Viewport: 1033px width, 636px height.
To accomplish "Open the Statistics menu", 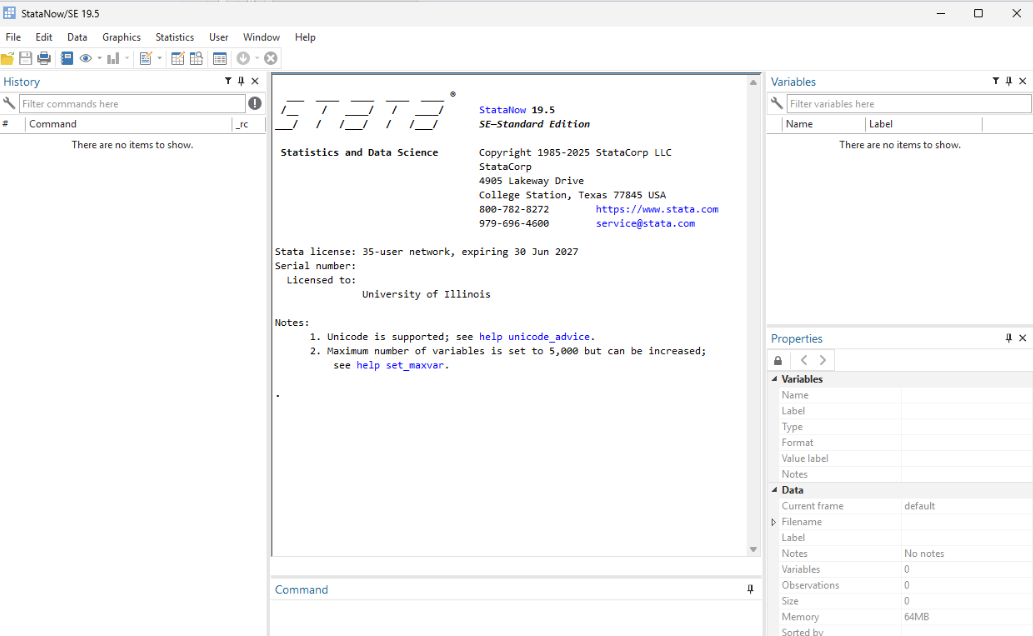I will click(175, 38).
